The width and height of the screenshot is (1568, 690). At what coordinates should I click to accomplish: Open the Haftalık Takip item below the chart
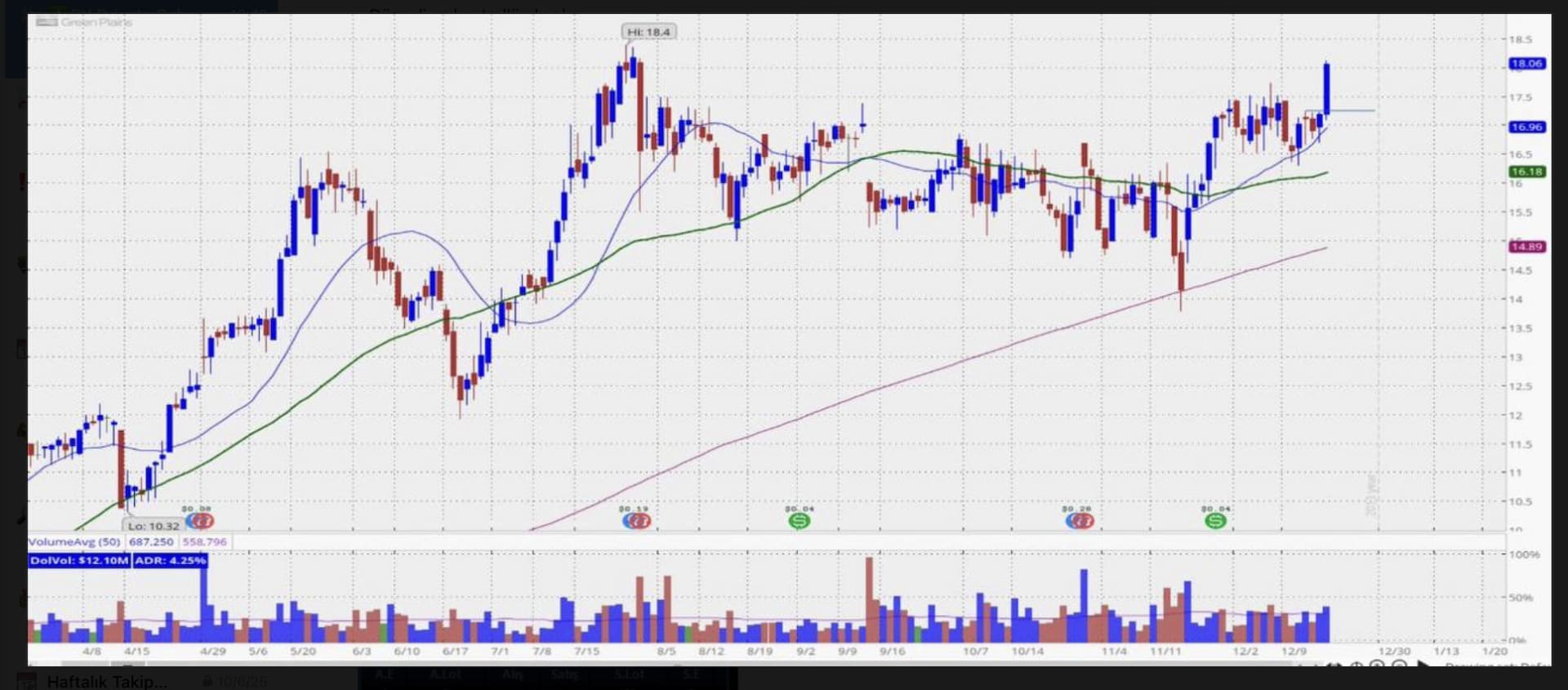pyautogui.click(x=106, y=682)
